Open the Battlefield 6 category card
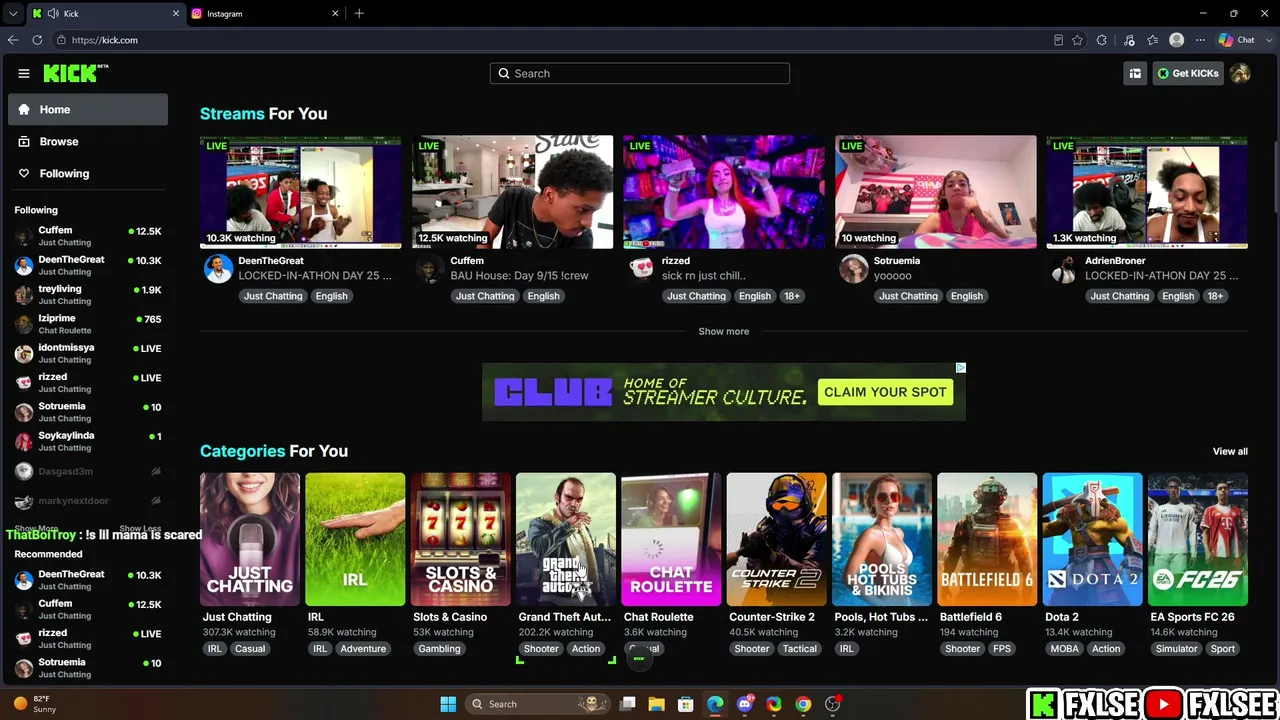Viewport: 1280px width, 720px height. point(987,539)
